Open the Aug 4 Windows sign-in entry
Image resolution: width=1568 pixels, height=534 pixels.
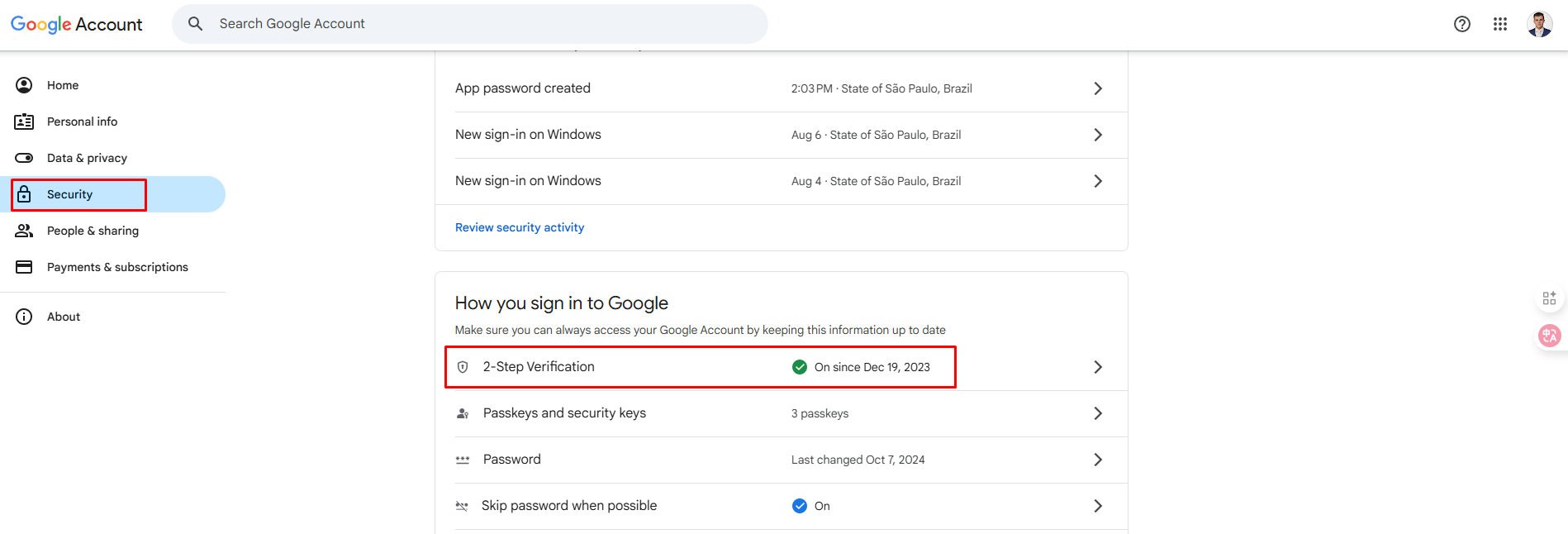781,181
